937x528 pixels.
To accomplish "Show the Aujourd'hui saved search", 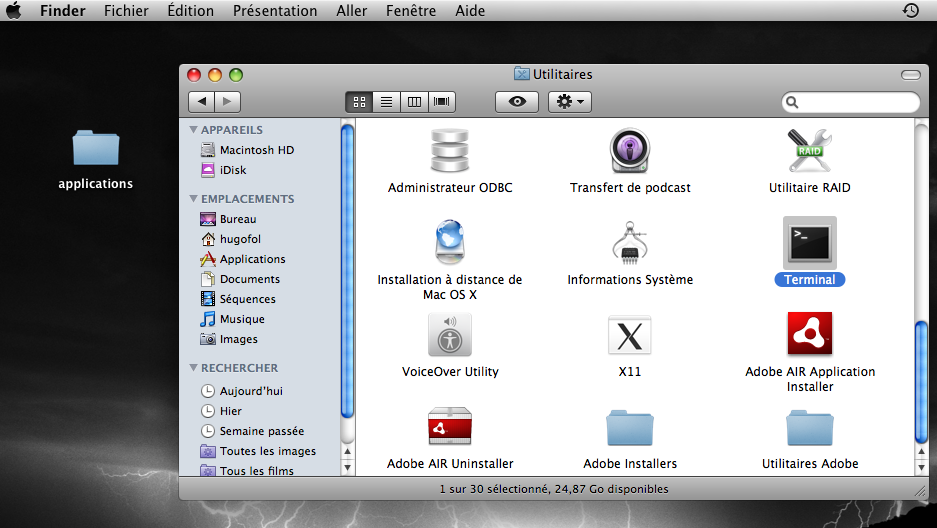I will click(241, 391).
